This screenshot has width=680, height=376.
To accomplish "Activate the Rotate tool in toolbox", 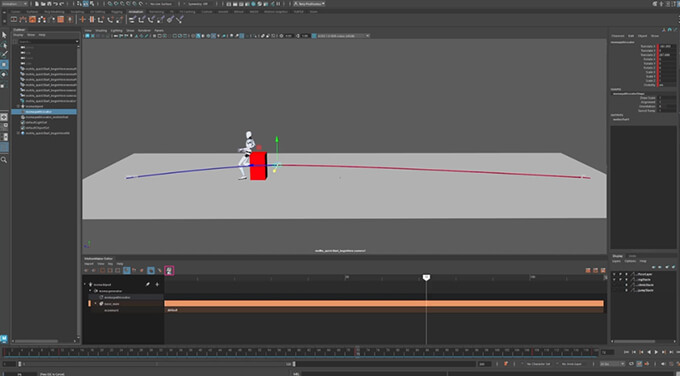I will (x=4, y=75).
